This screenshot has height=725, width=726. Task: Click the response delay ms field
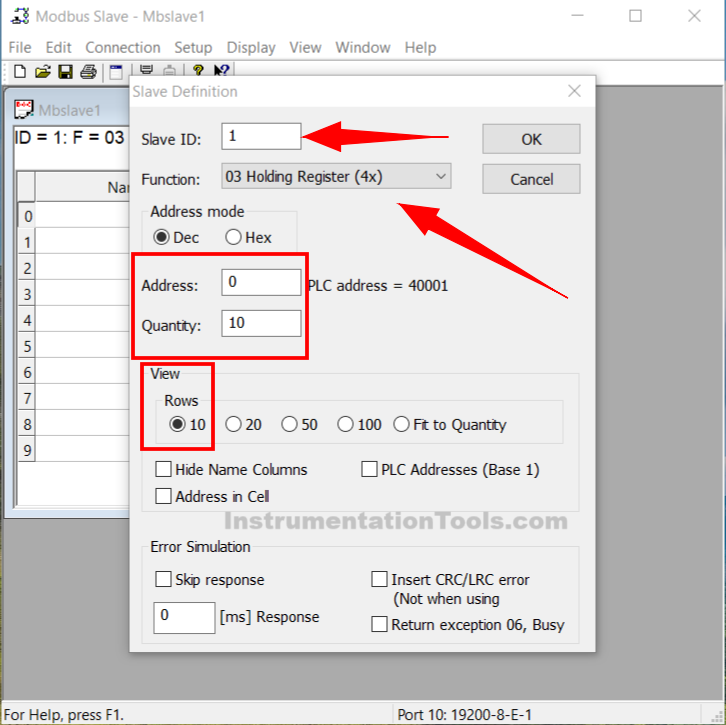(184, 617)
